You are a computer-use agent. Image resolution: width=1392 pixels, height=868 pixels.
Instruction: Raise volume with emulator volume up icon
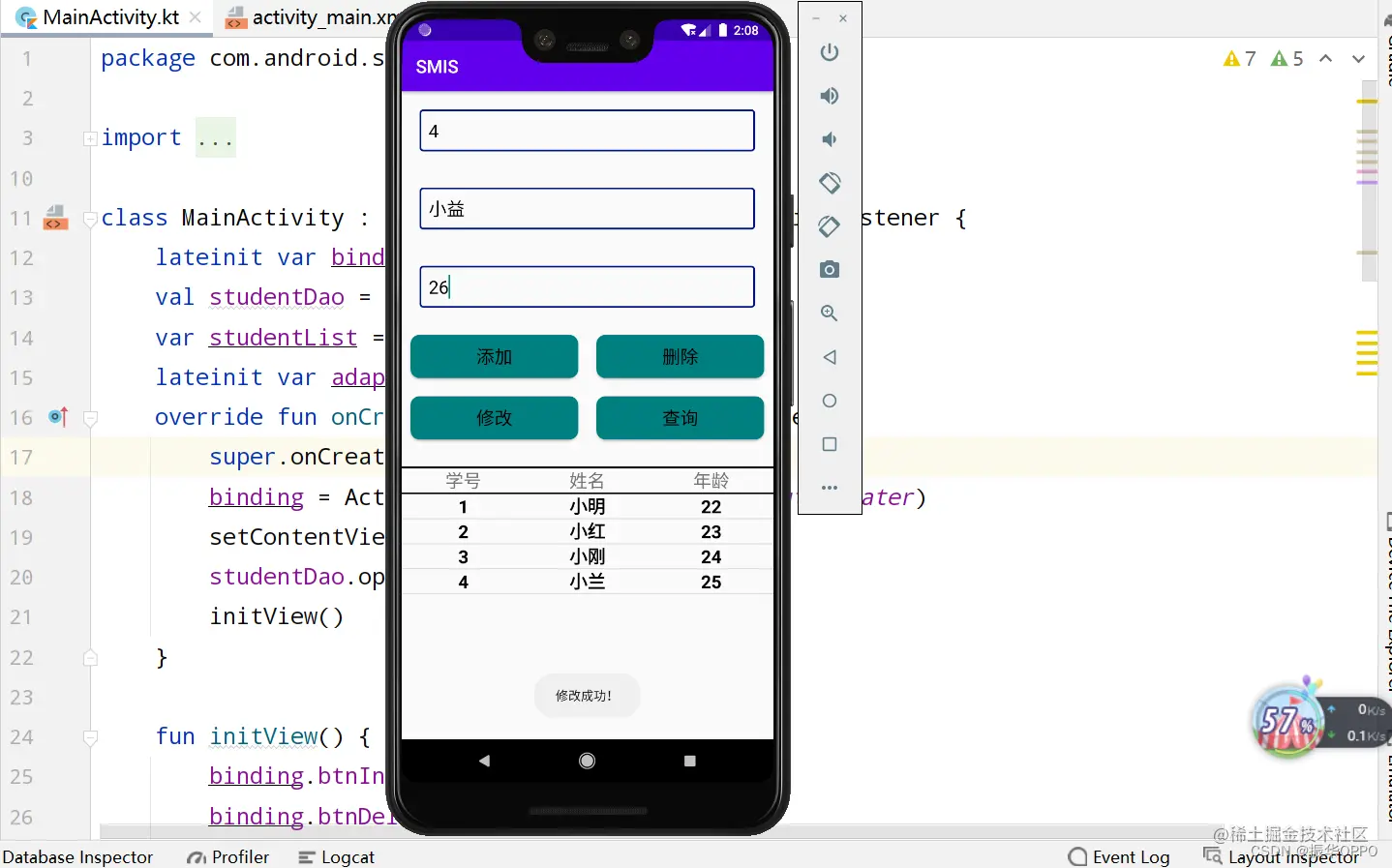click(830, 96)
